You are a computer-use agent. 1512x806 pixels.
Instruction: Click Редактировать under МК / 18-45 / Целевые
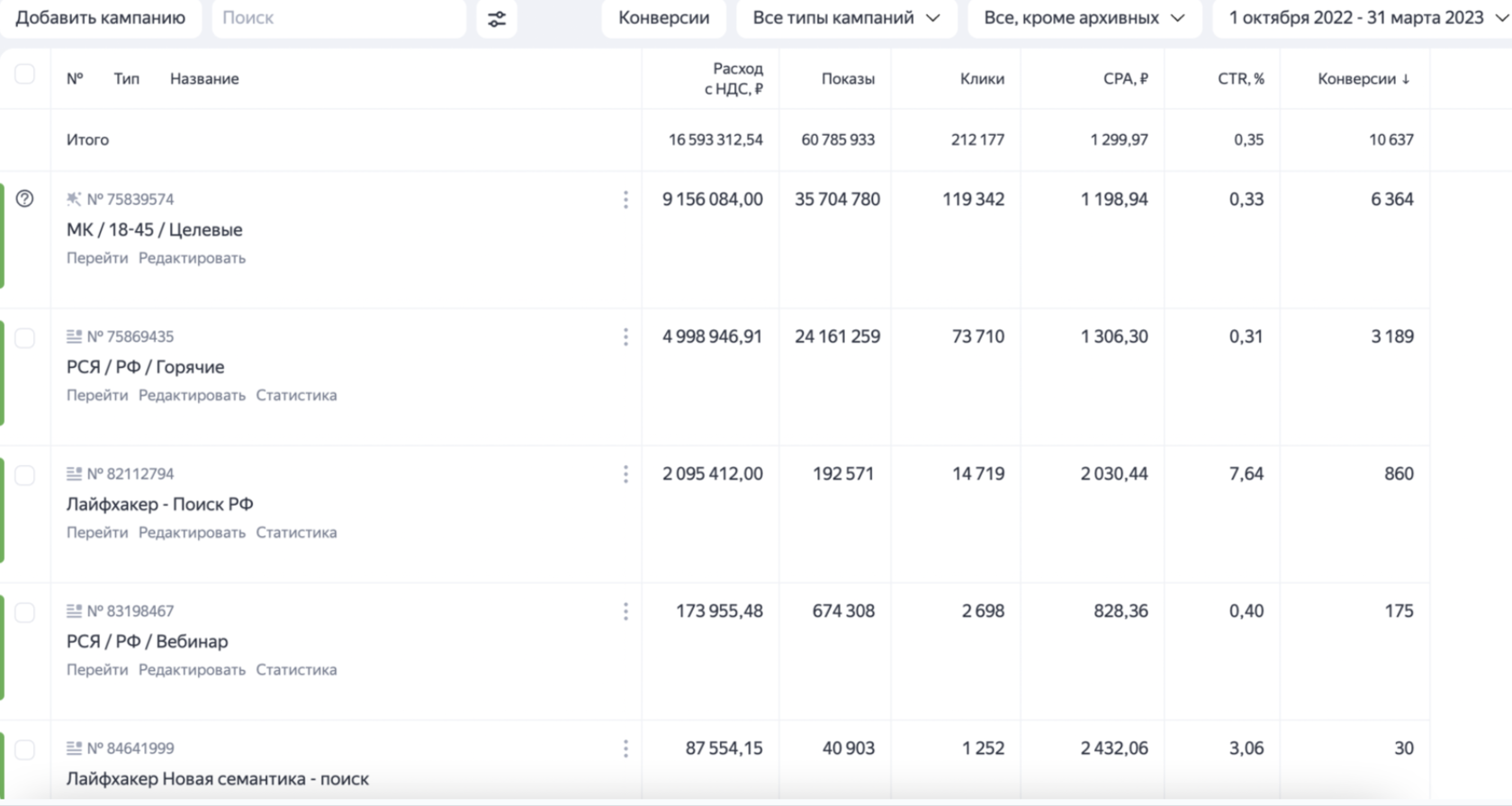192,258
